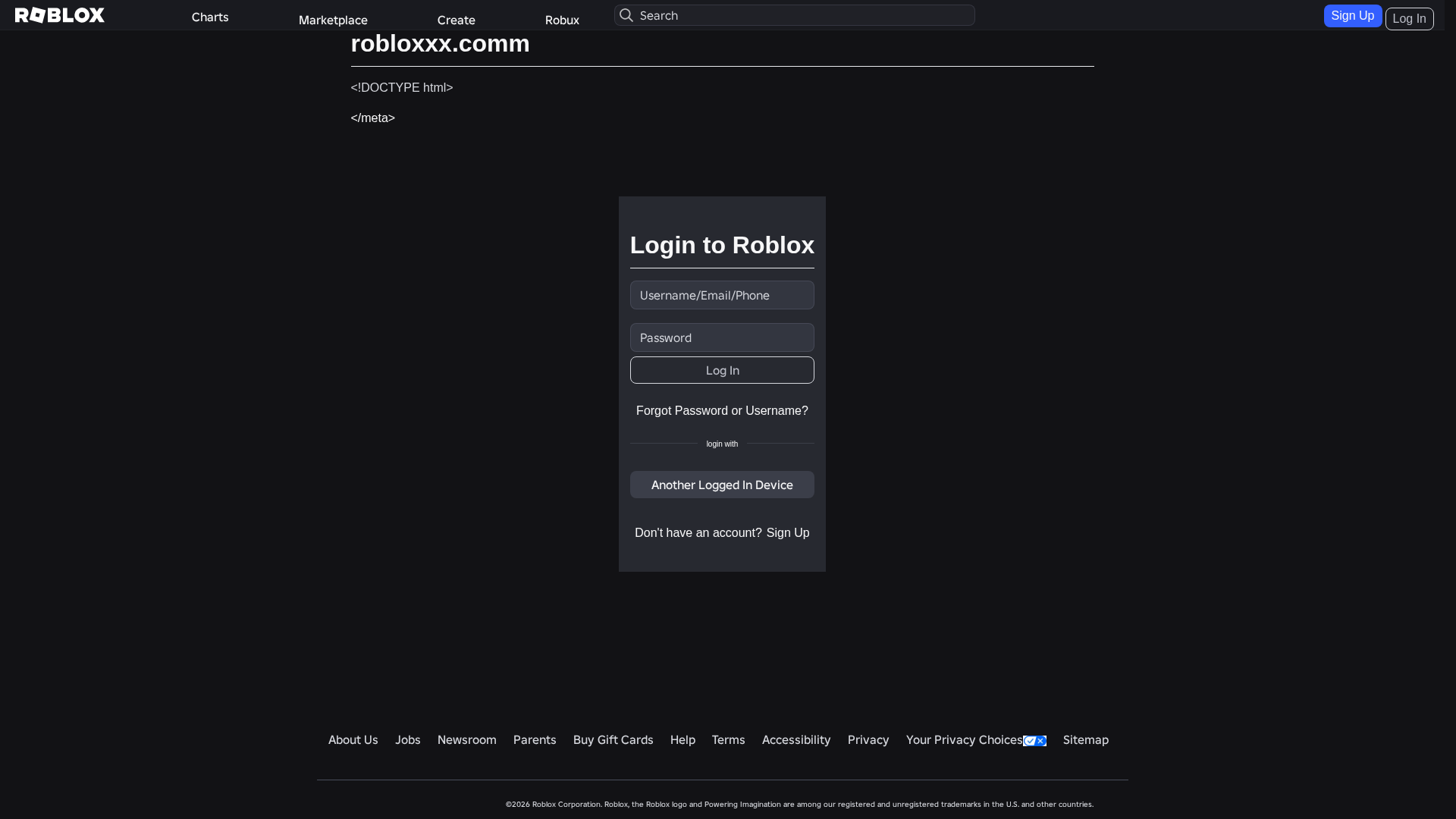
Task: Focus the Password field
Action: 722,337
